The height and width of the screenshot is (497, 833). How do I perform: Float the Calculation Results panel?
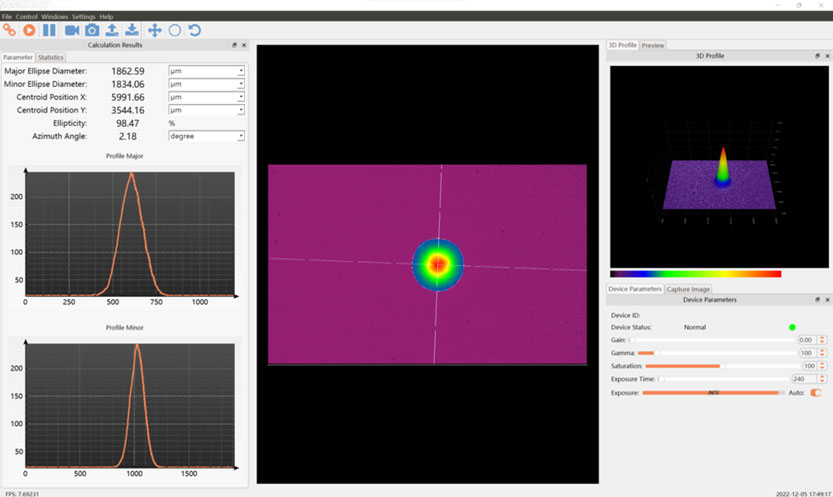234,45
